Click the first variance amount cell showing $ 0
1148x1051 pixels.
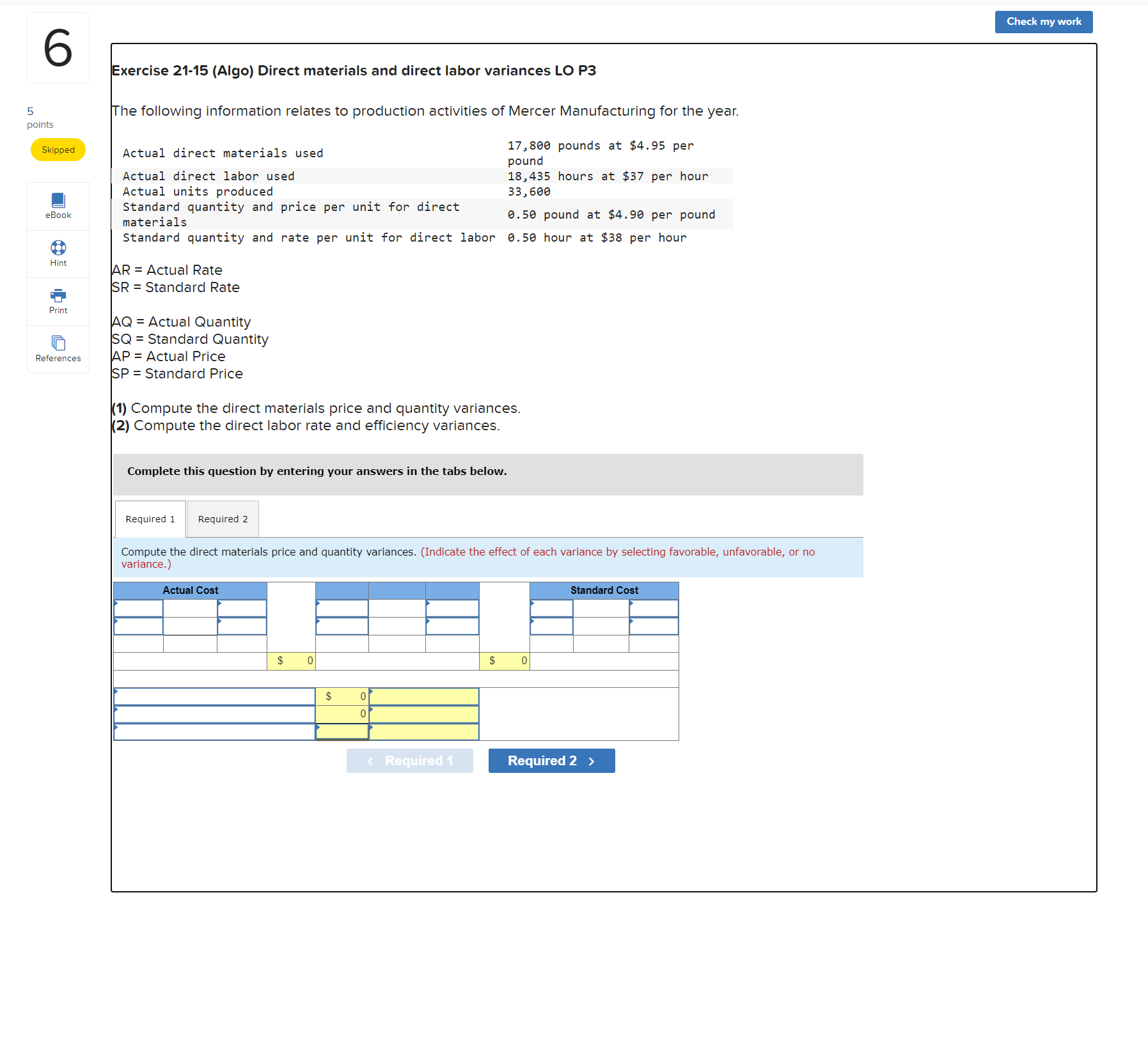click(342, 696)
